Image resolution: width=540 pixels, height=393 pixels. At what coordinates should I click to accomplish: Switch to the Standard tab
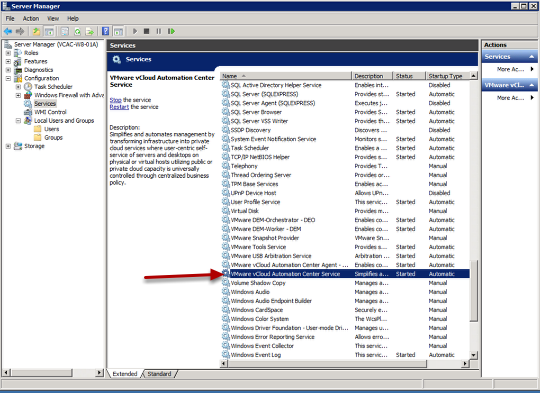point(159,374)
